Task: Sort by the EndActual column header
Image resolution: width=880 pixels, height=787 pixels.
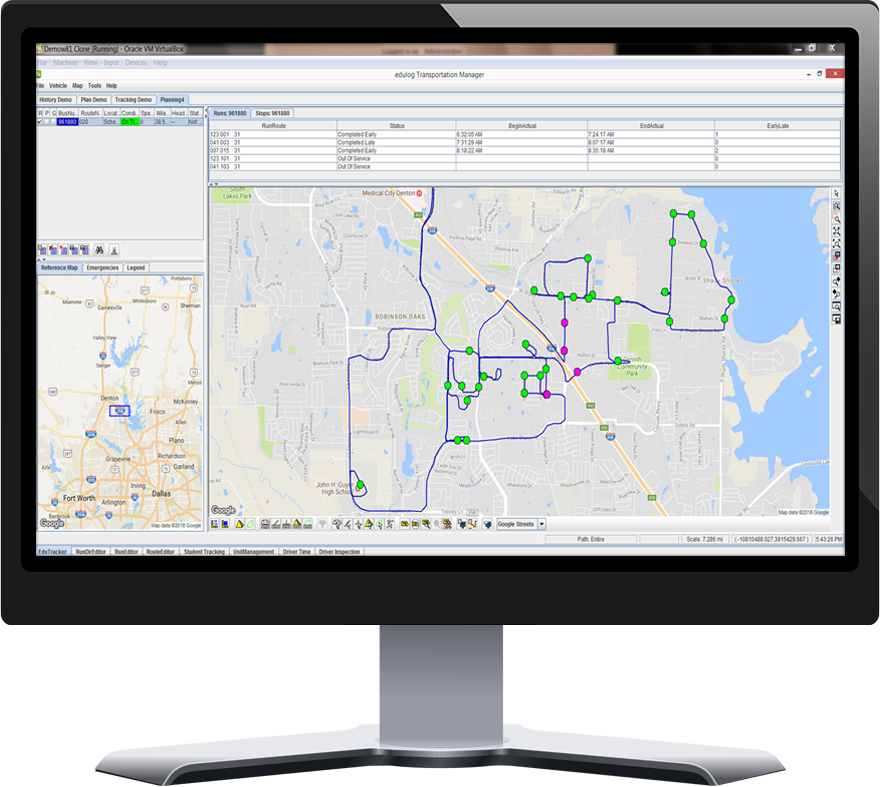Action: pos(651,126)
